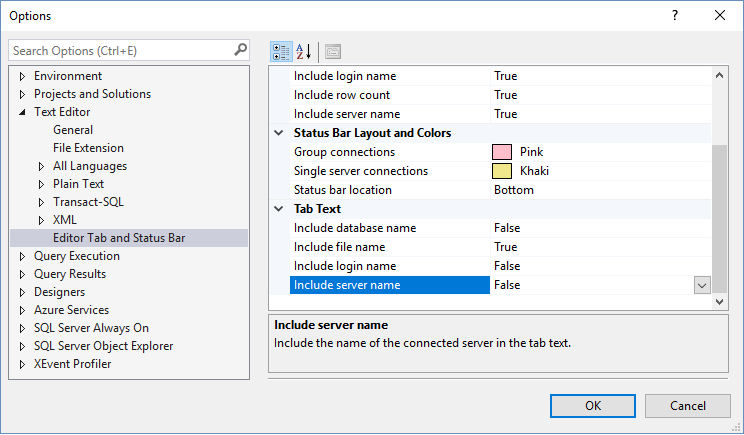Click the Property Pages icon
This screenshot has height=435, width=744.
333,51
